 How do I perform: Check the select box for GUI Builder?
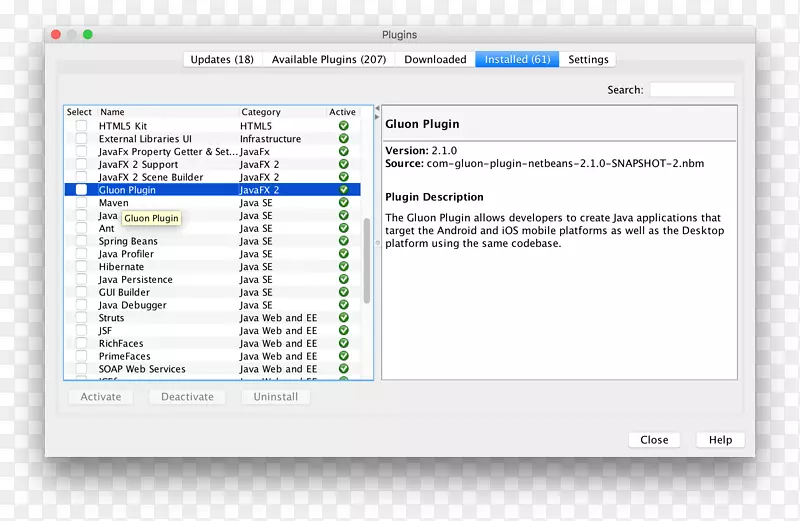pos(81,293)
